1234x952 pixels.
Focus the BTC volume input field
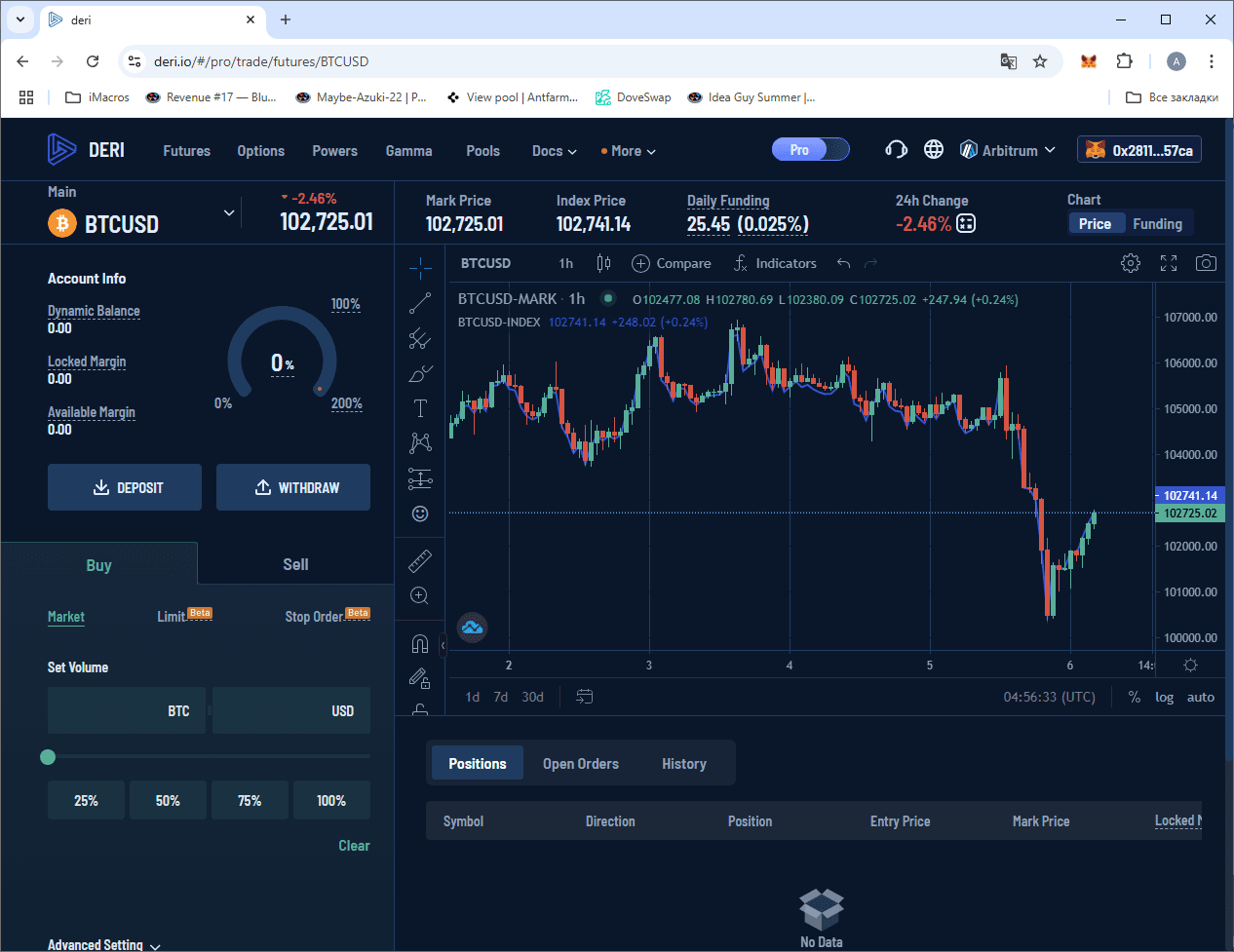click(x=127, y=710)
